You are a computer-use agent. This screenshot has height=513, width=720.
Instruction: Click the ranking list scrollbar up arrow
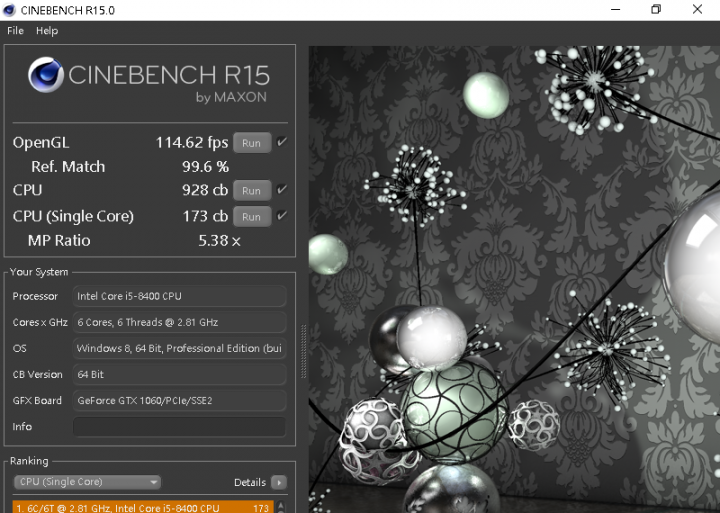point(281,506)
